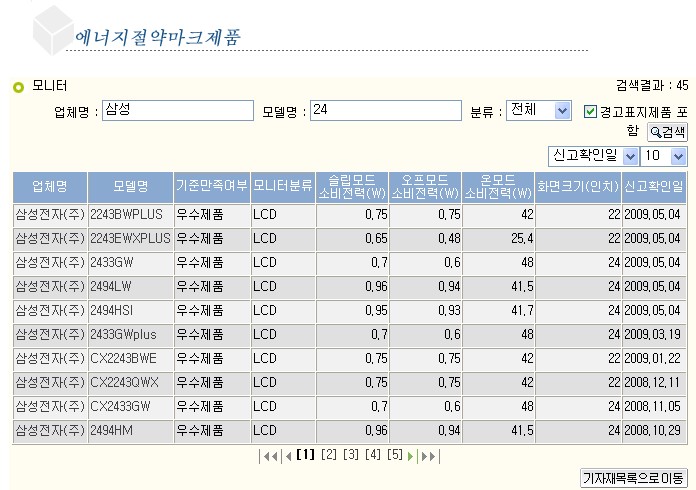The width and height of the screenshot is (696, 490).
Task: Go to page 3 of results
Action: pos(351,455)
